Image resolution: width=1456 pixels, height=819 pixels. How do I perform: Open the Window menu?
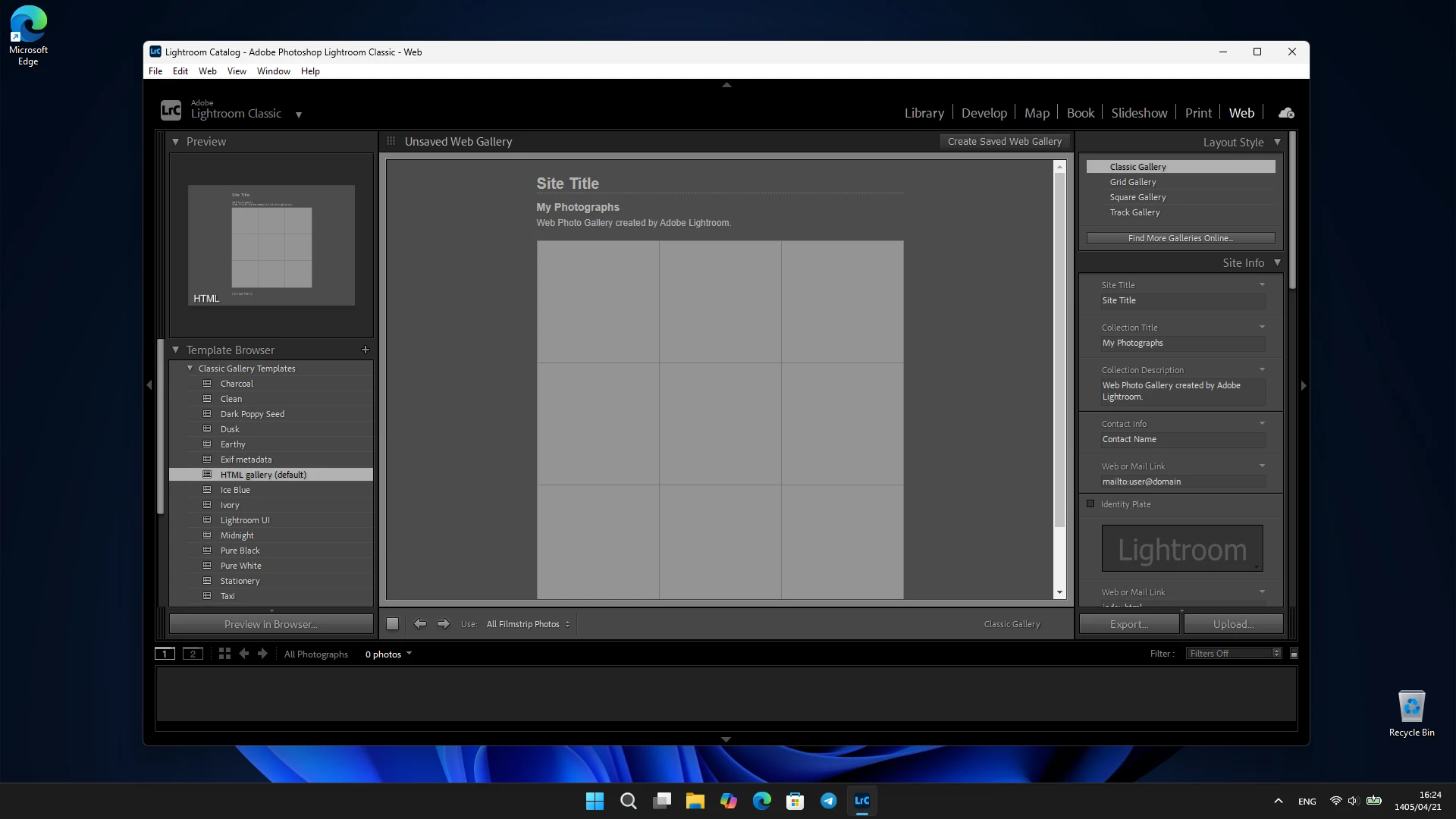pos(273,71)
